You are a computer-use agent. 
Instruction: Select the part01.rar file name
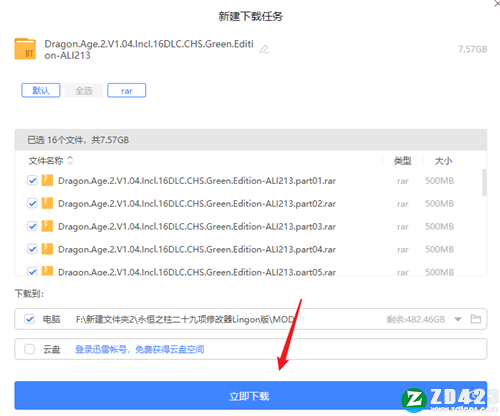click(x=197, y=181)
